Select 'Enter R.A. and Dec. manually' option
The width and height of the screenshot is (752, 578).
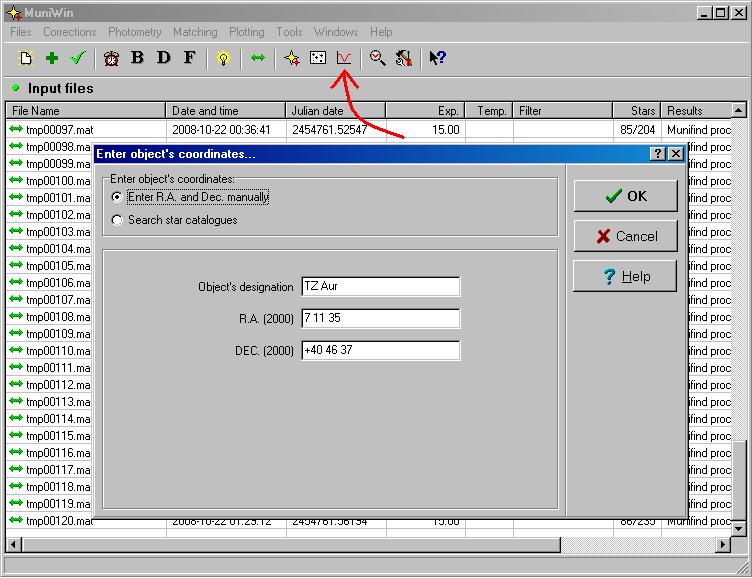[x=118, y=197]
